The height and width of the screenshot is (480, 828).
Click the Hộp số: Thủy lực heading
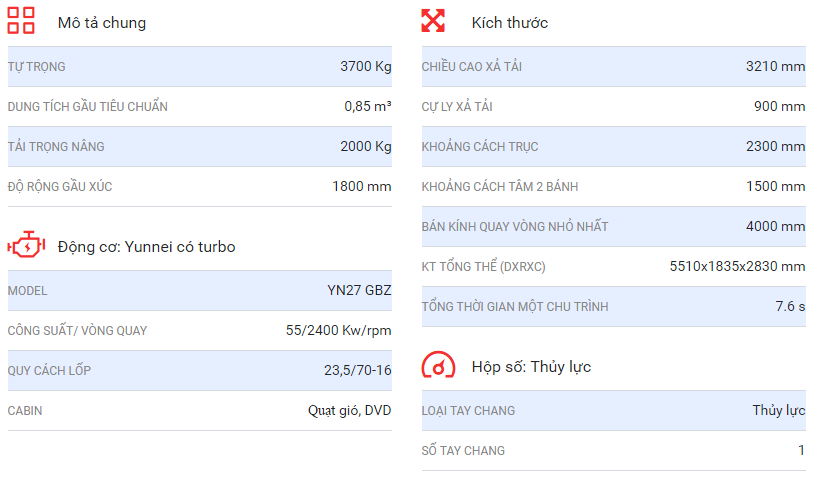click(531, 366)
